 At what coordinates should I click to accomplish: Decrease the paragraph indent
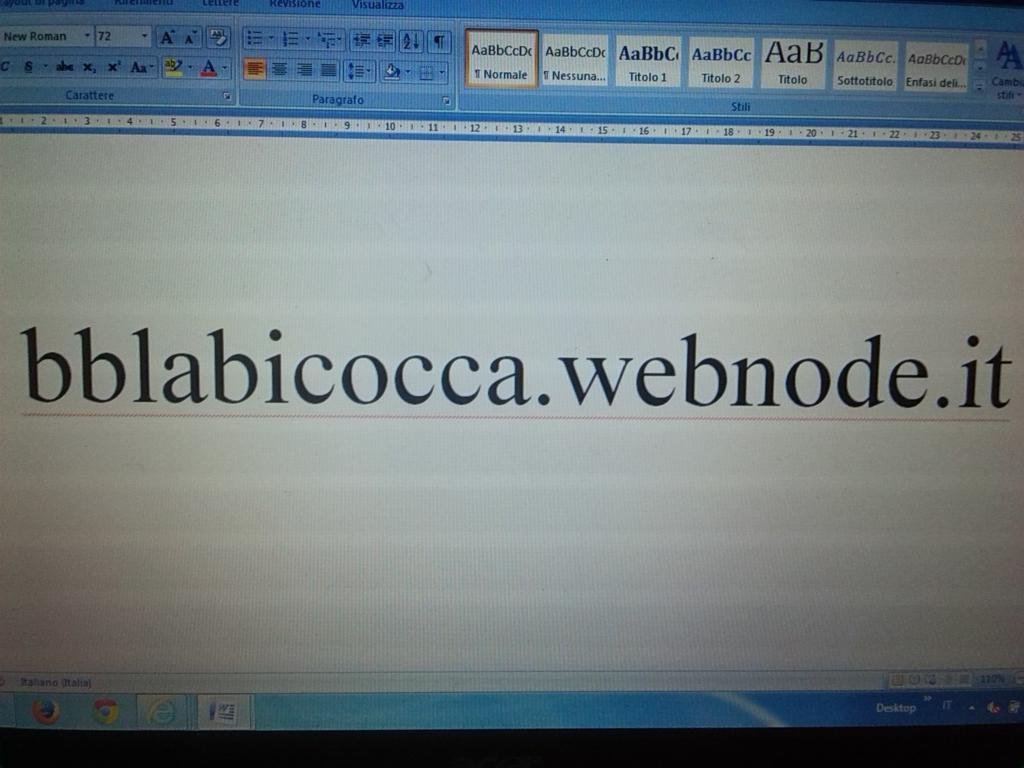tap(361, 41)
